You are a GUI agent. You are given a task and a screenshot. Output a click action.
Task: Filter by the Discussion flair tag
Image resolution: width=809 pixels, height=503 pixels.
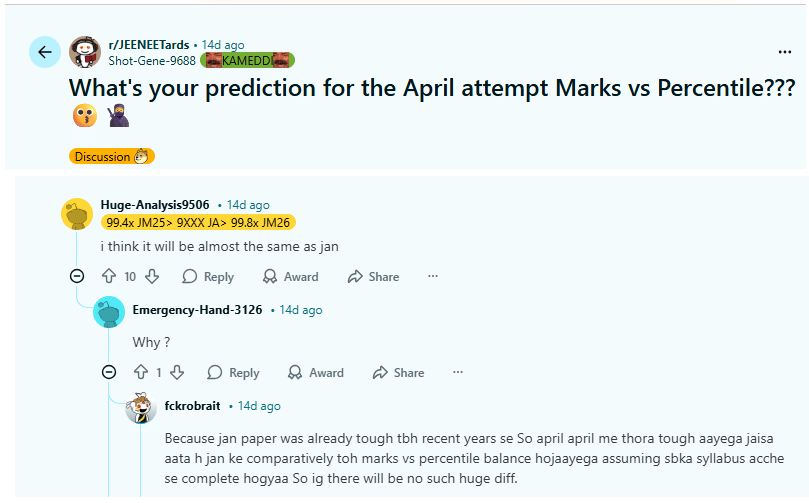click(x=112, y=156)
